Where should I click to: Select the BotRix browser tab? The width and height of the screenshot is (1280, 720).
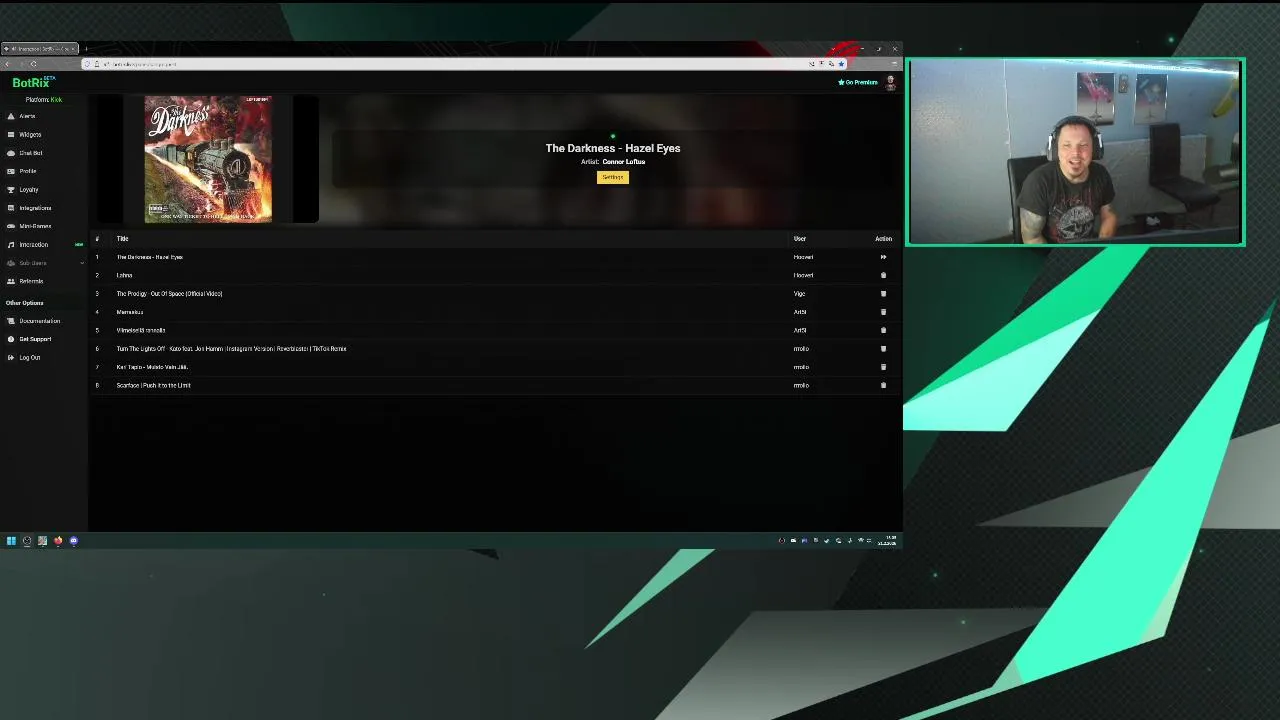pyautogui.click(x=40, y=49)
